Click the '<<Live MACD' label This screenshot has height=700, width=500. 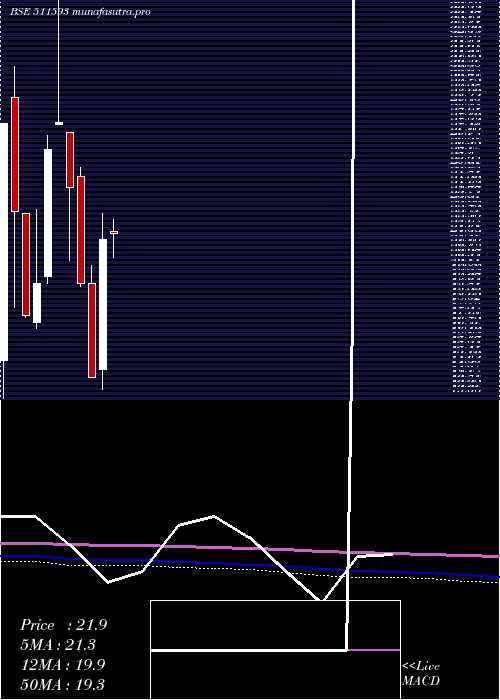pos(421,674)
